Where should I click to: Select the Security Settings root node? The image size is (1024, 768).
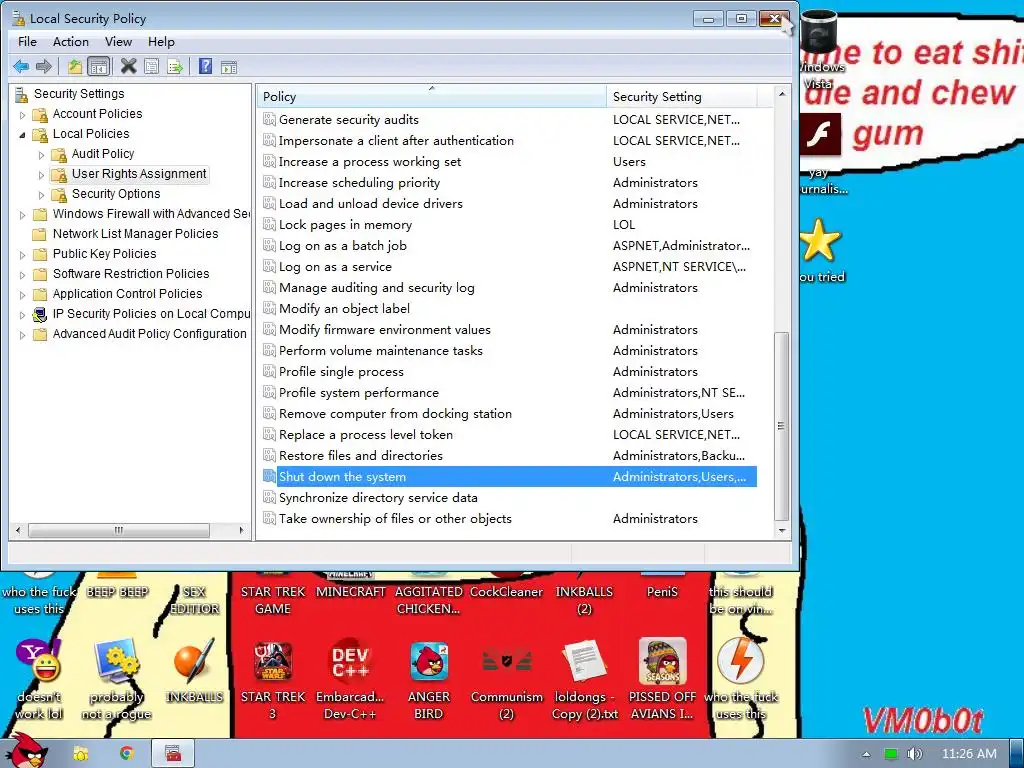78,94
